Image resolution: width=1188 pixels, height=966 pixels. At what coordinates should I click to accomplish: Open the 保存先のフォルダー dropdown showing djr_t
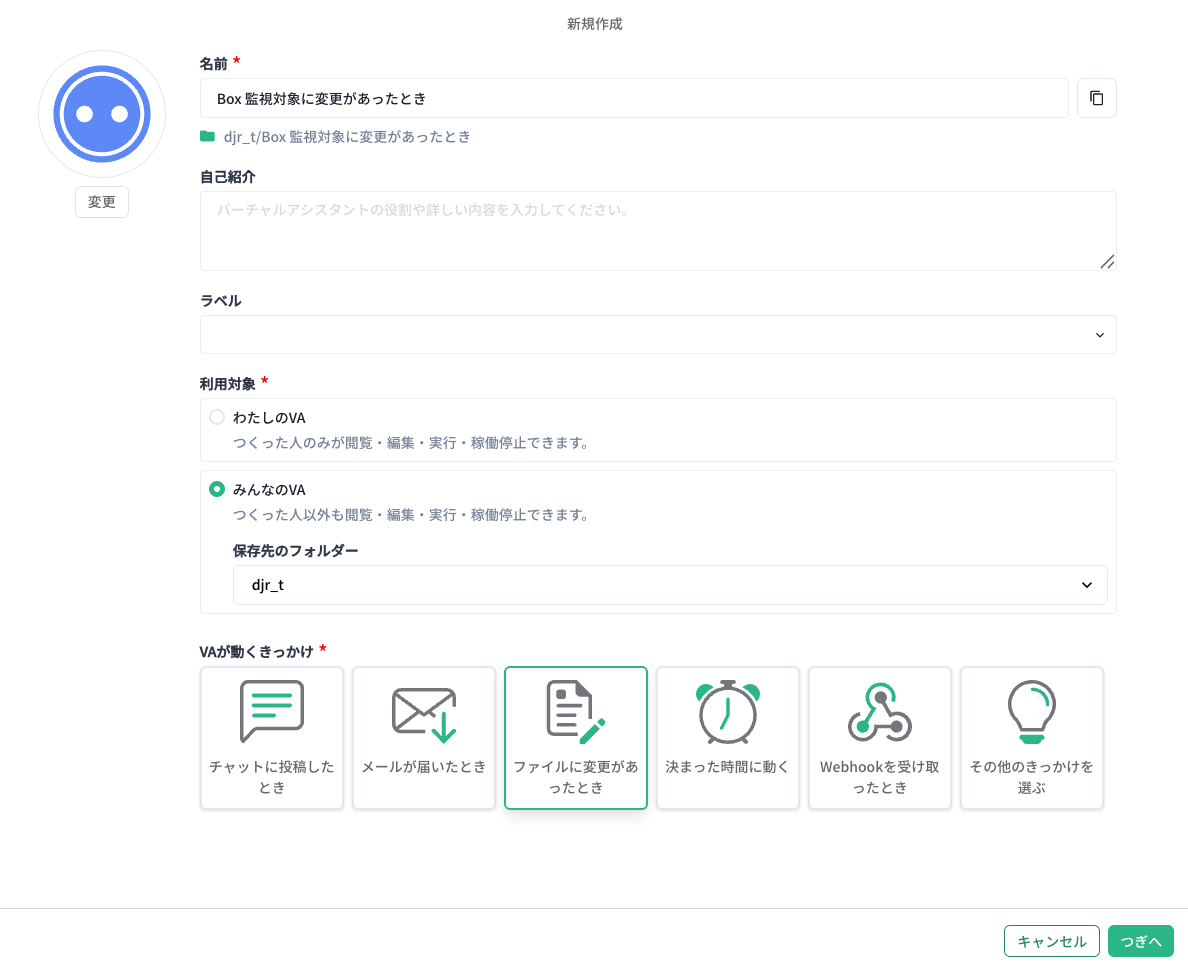tap(670, 585)
